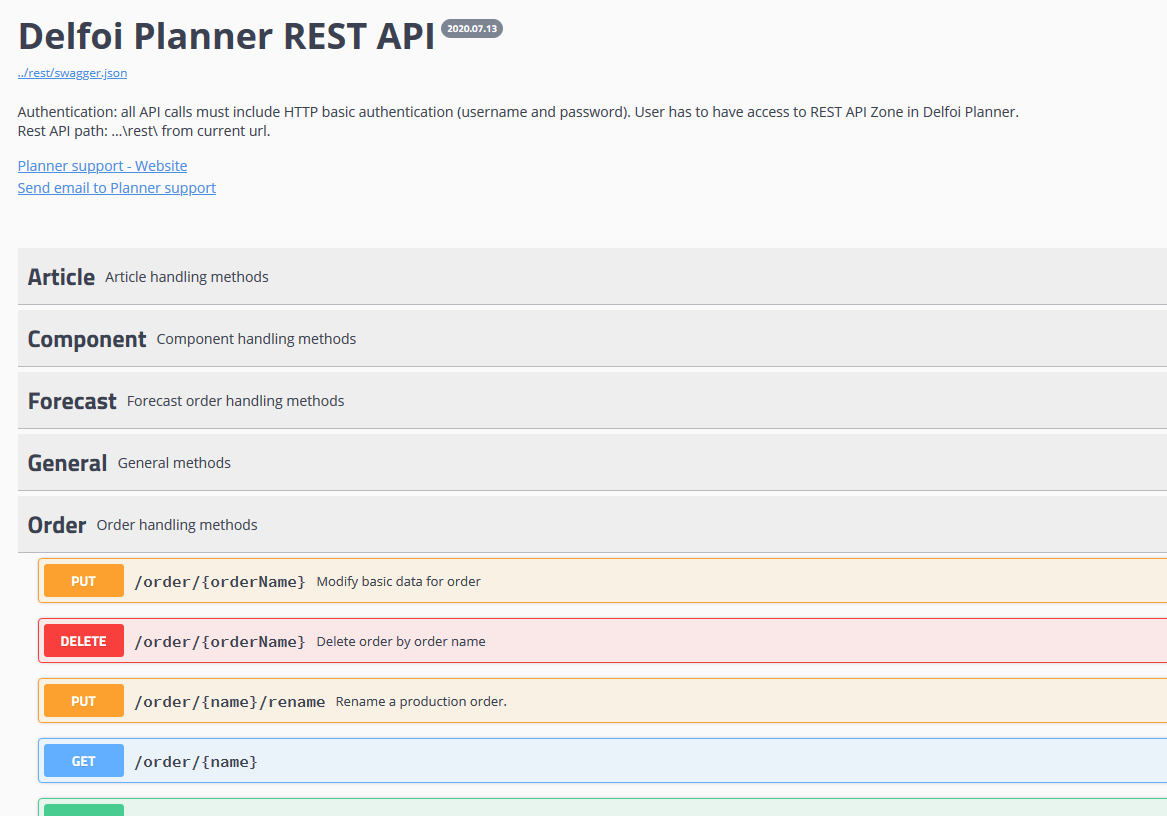Expand the Forecast section
Viewport: 1167px width, 816px height.
point(72,401)
